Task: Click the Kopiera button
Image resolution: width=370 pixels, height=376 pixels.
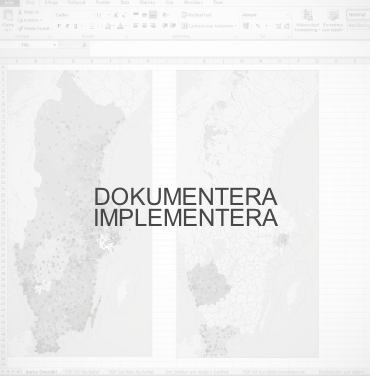Action: [x=29, y=20]
